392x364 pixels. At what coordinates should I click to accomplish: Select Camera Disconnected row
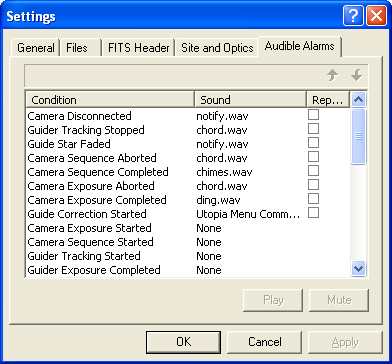pyautogui.click(x=188, y=116)
